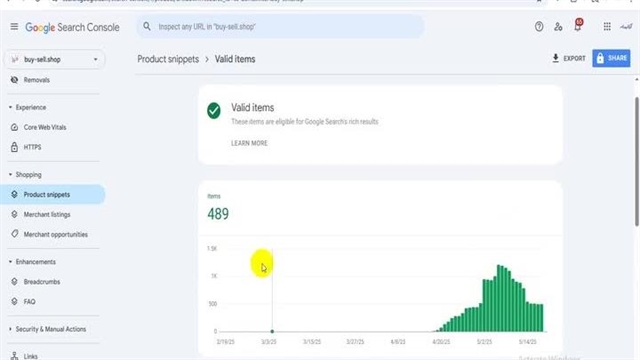This screenshot has width=640, height=360.
Task: Click the Google Search Console logo
Action: tap(72, 27)
